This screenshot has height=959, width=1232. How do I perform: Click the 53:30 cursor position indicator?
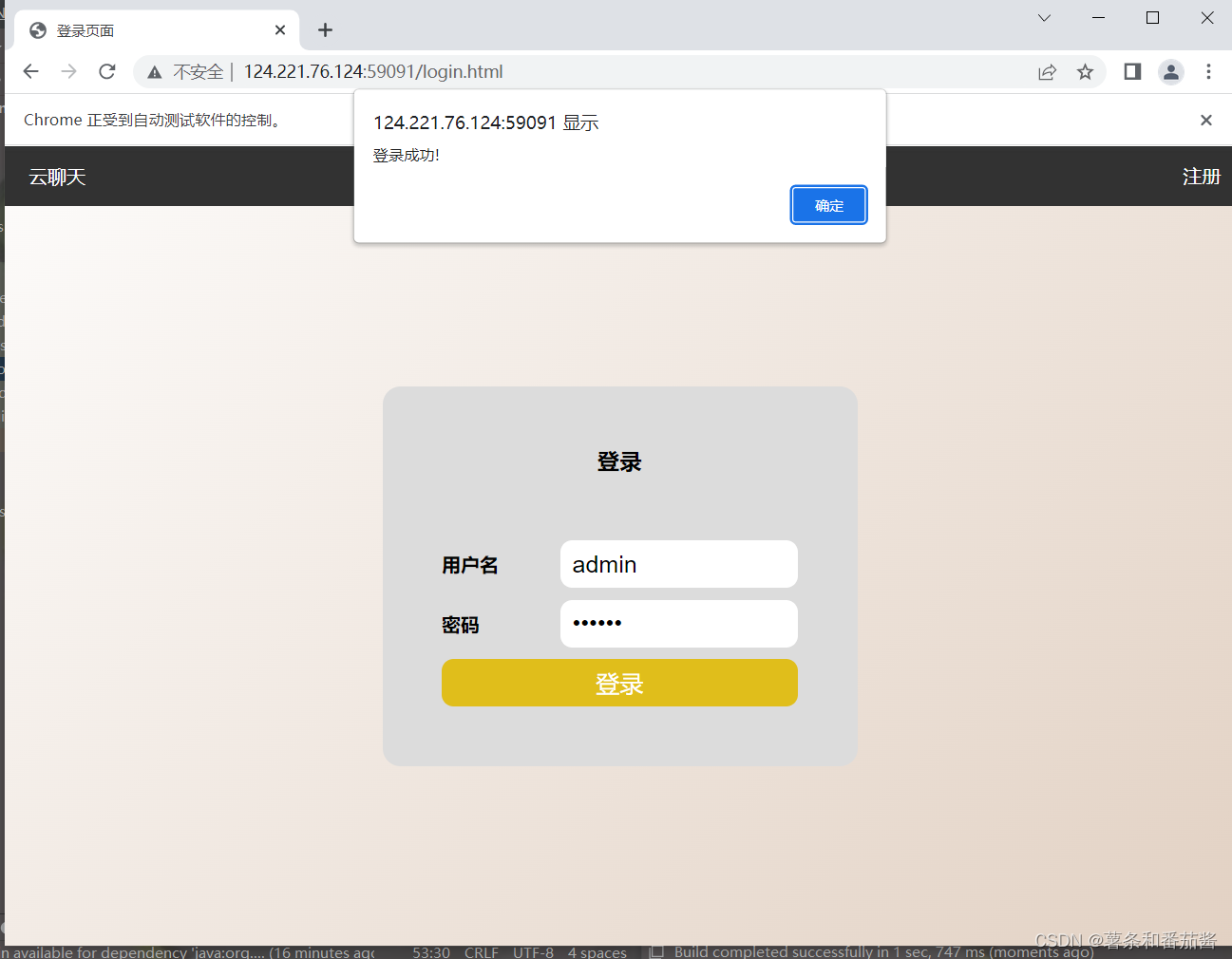[431, 951]
